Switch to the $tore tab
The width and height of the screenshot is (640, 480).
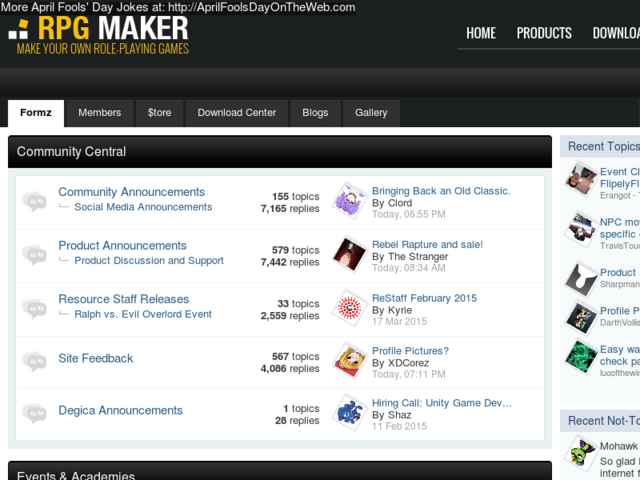(x=160, y=113)
